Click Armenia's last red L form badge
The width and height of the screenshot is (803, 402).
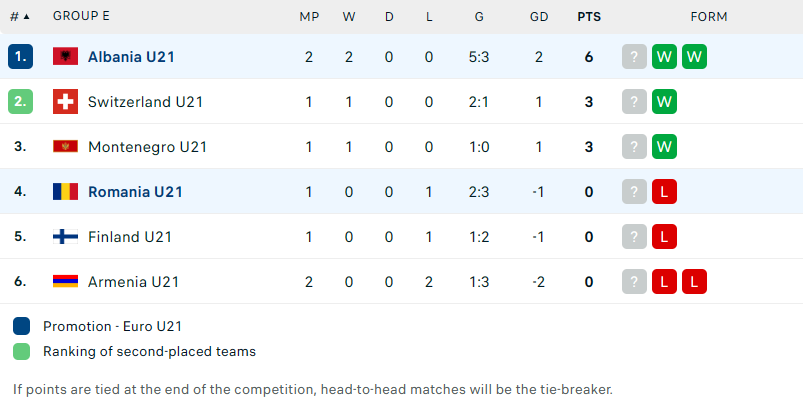[694, 282]
